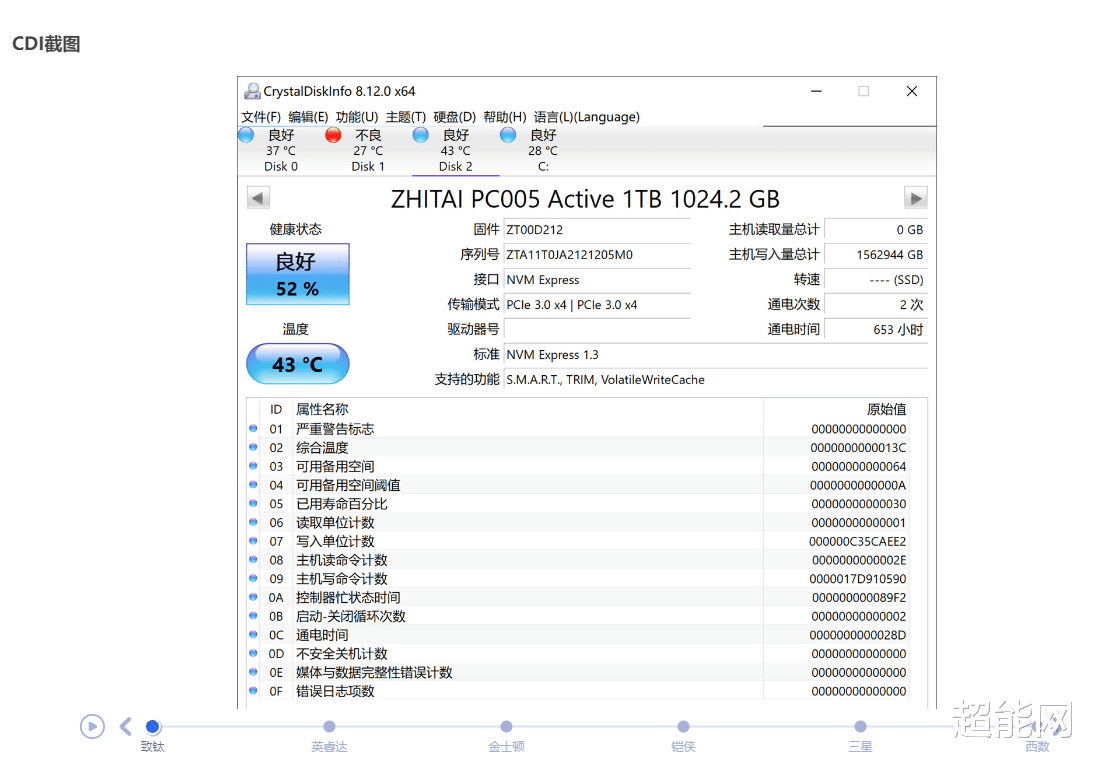Viewport: 1095px width, 766px height.
Task: Click the transfer mode field PCIe 3.0 x4
Action: [597, 305]
